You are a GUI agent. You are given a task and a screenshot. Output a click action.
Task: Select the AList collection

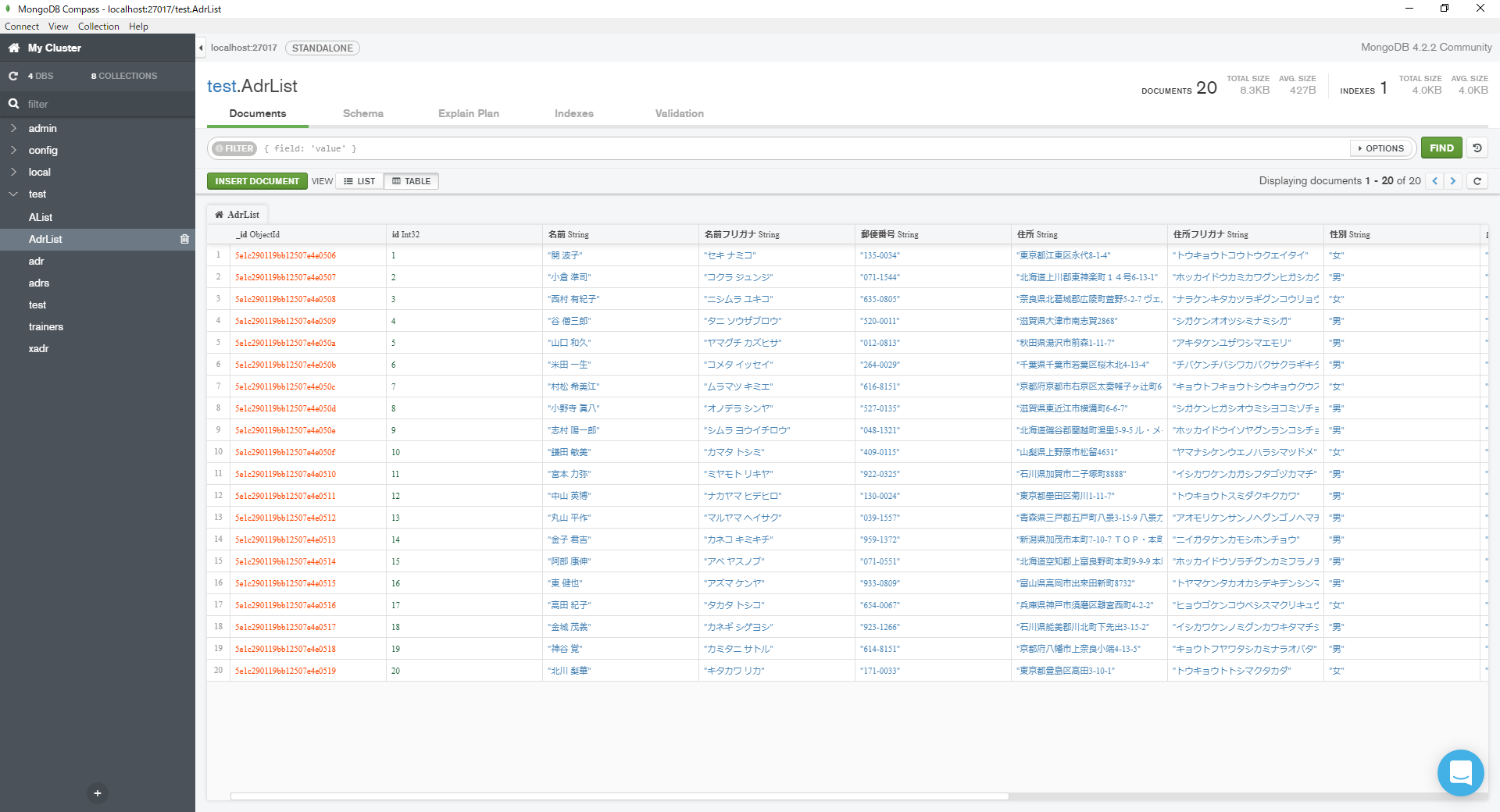pos(41,217)
